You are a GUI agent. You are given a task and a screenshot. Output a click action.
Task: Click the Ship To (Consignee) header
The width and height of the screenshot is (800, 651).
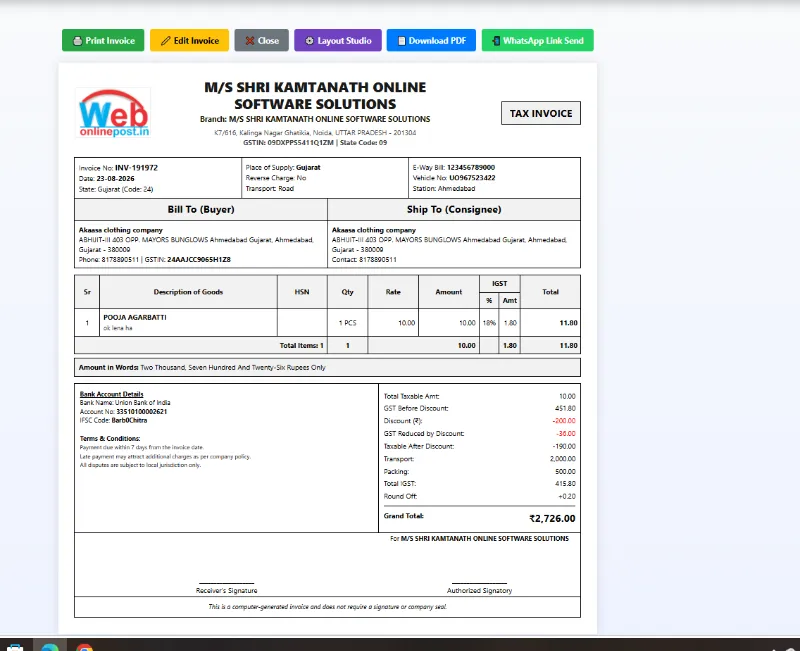[x=454, y=210]
